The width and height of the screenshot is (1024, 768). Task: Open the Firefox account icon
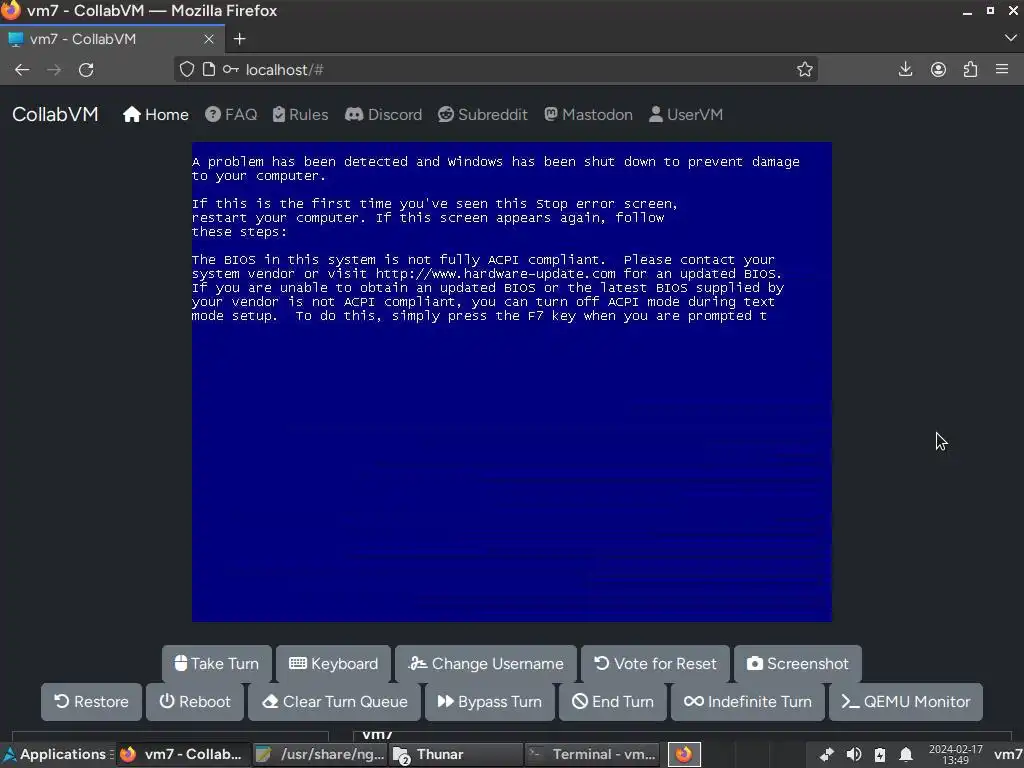pos(938,69)
